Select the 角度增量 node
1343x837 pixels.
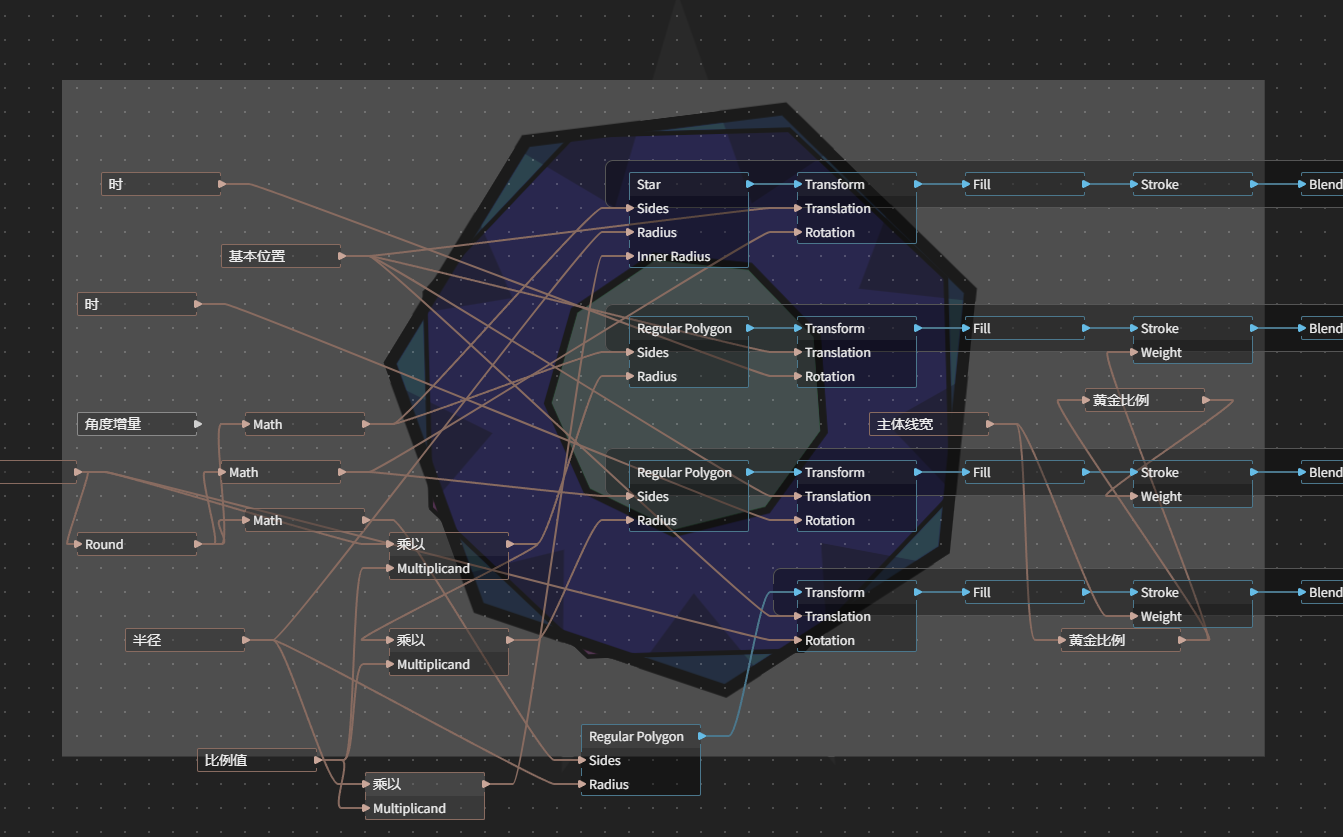click(x=137, y=424)
